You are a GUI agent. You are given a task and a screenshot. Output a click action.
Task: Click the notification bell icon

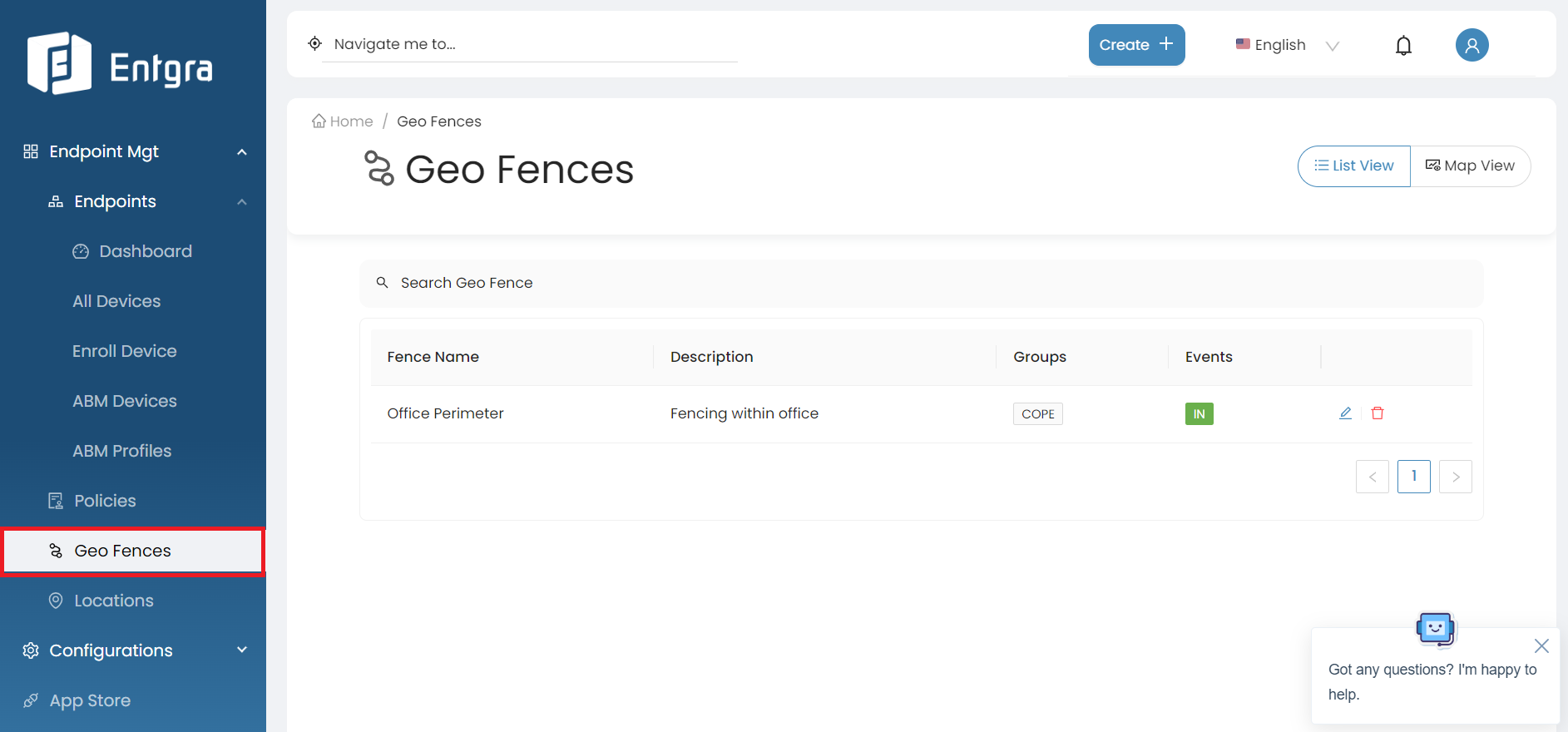pyautogui.click(x=1403, y=46)
